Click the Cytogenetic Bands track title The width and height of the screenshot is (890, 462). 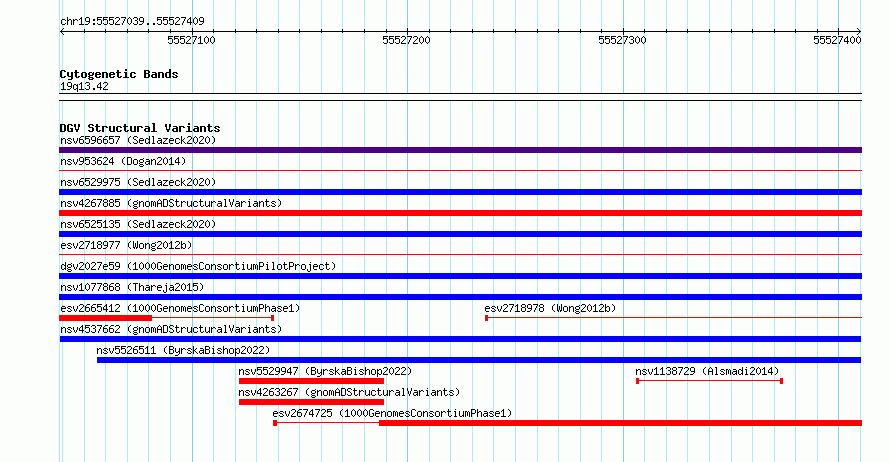119,74
